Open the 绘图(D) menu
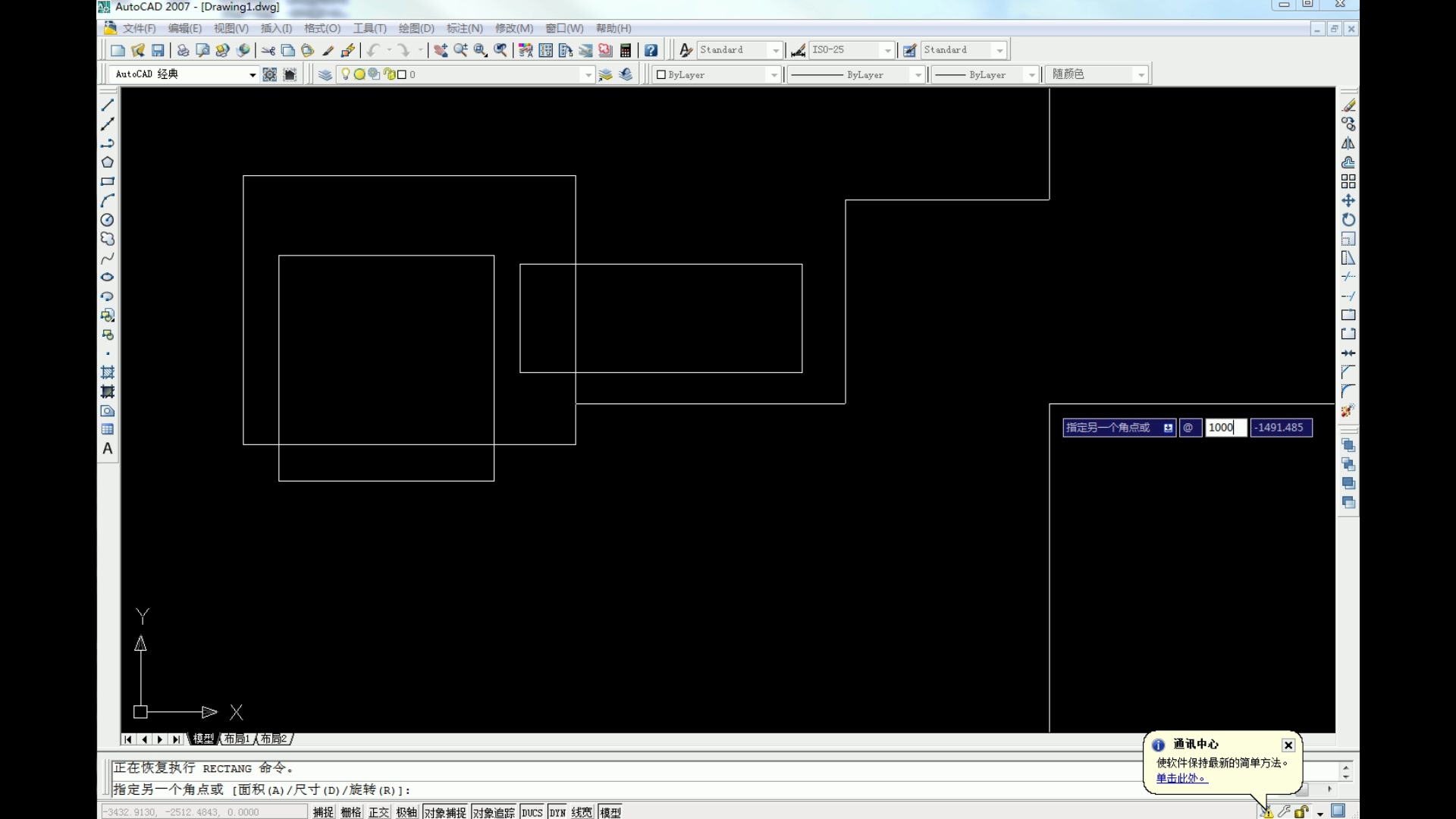Viewport: 1456px width, 819px height. coord(416,29)
